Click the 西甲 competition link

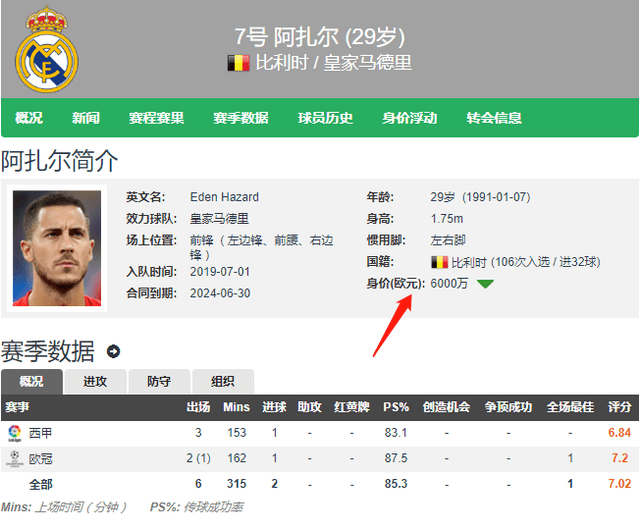coord(40,433)
